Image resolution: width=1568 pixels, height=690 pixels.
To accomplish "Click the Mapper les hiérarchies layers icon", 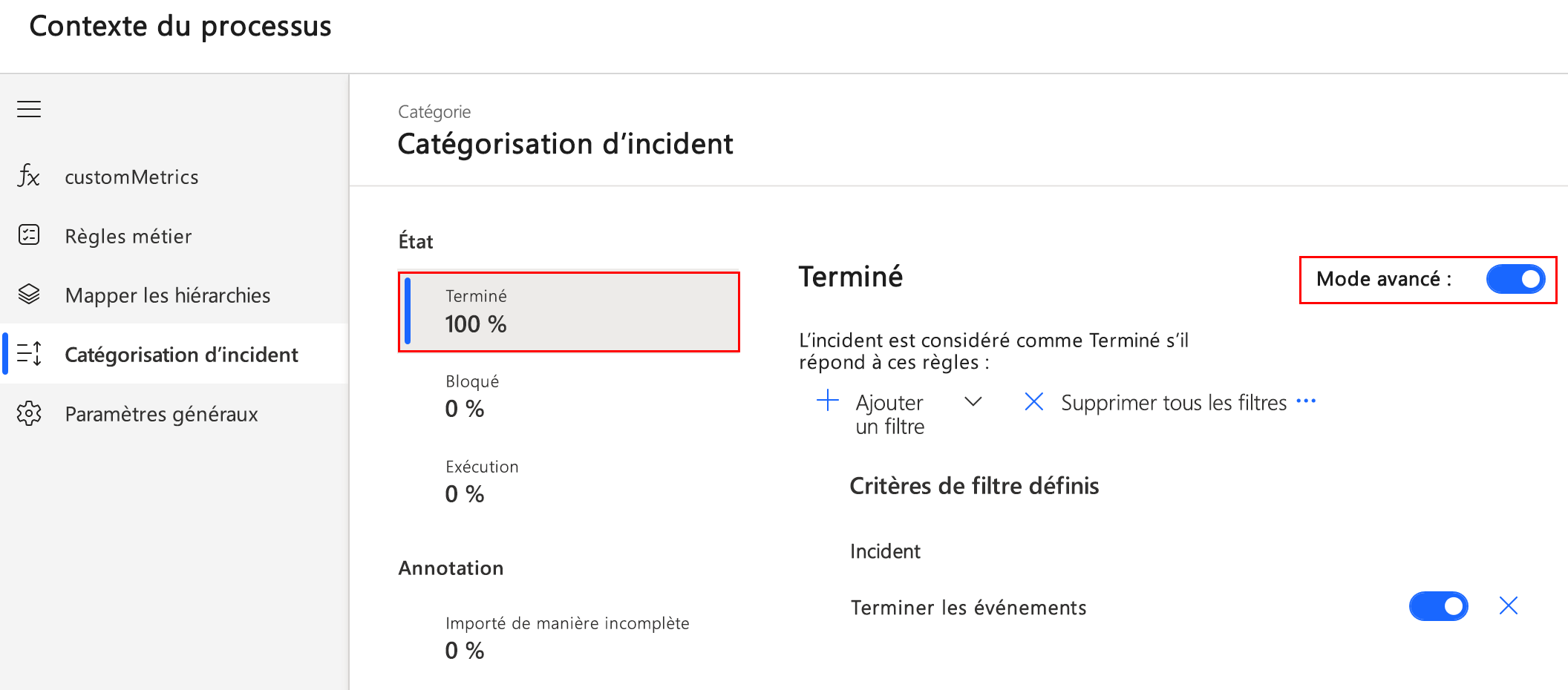I will click(x=29, y=295).
